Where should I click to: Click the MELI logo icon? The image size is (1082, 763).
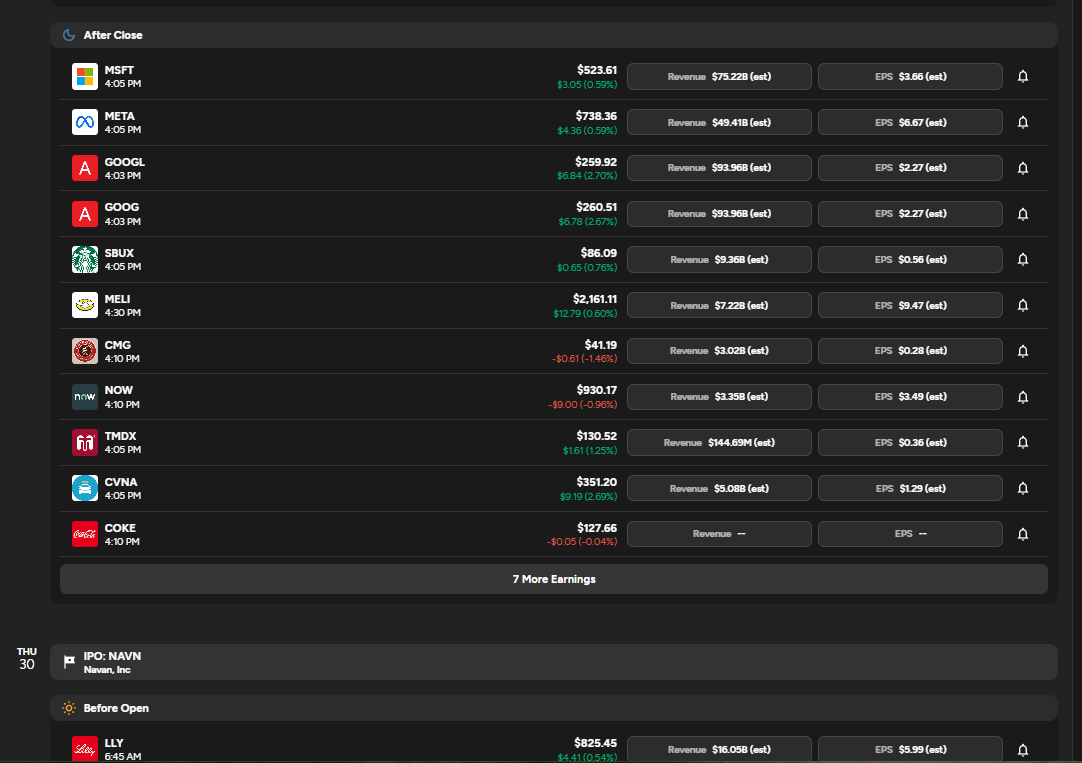tap(85, 305)
